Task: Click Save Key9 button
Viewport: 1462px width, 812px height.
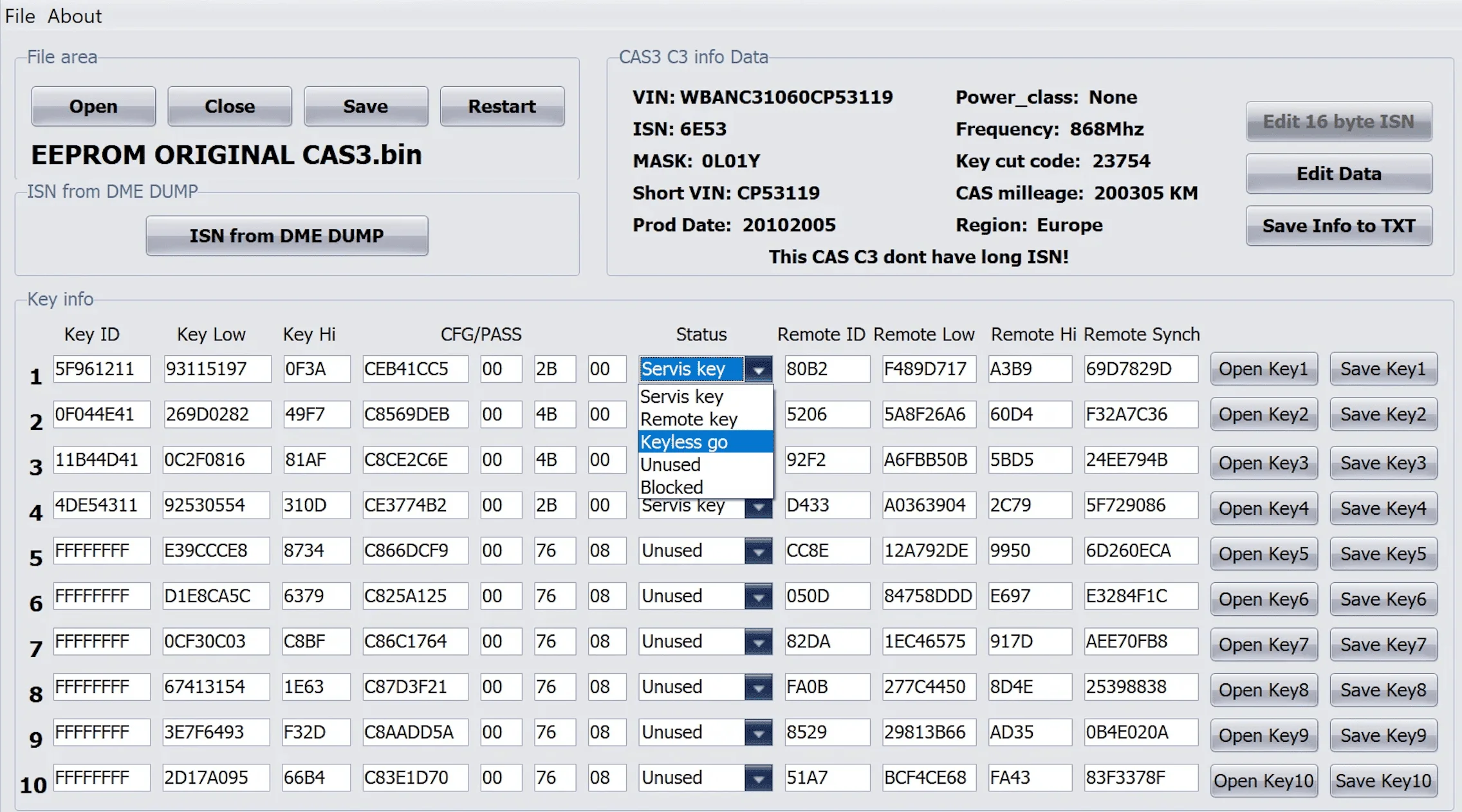Action: (1383, 735)
